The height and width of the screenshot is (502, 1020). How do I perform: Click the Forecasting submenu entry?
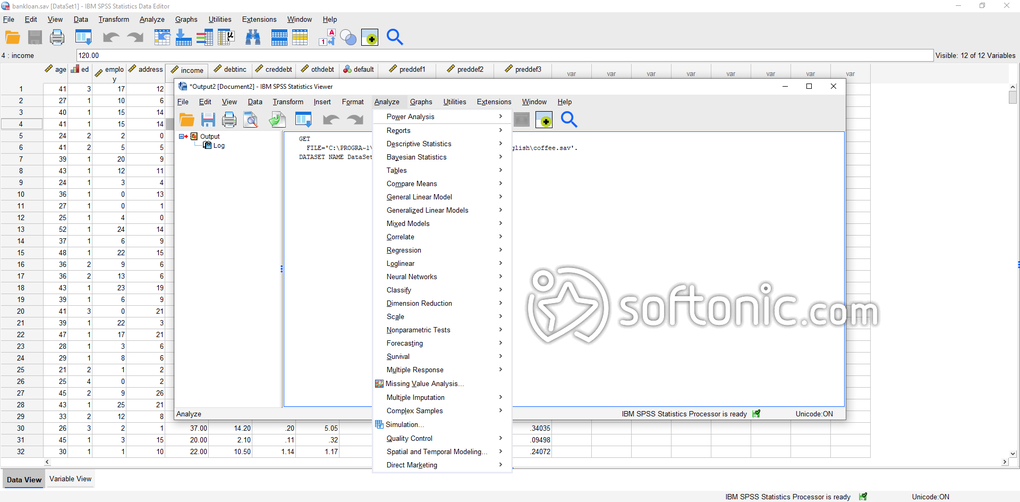coord(444,343)
